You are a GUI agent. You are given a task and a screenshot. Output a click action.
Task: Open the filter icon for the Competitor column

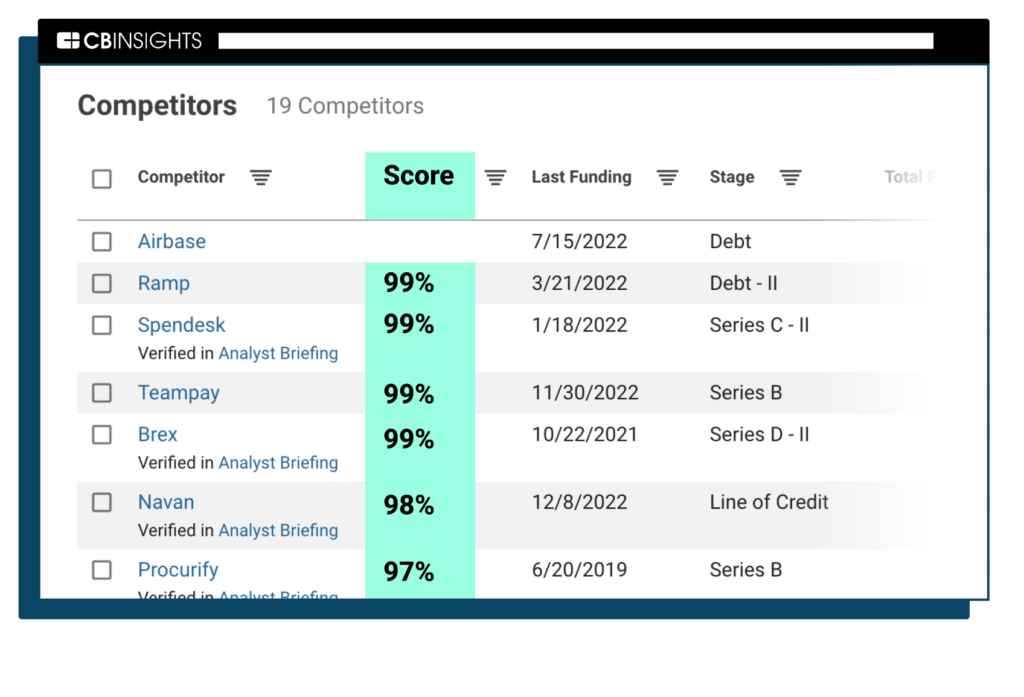[261, 177]
